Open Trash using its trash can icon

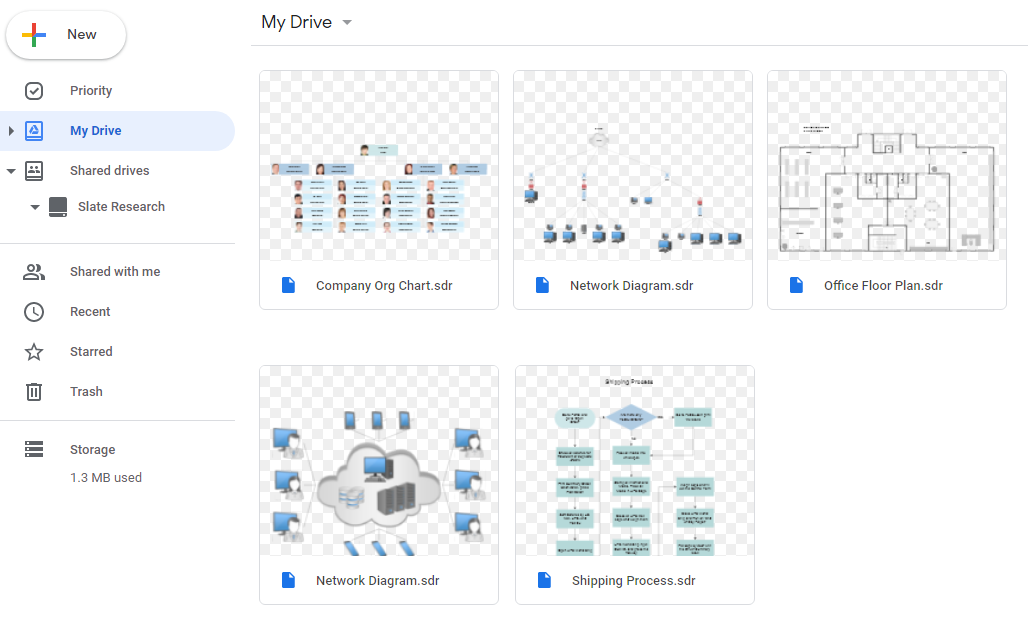[x=34, y=391]
